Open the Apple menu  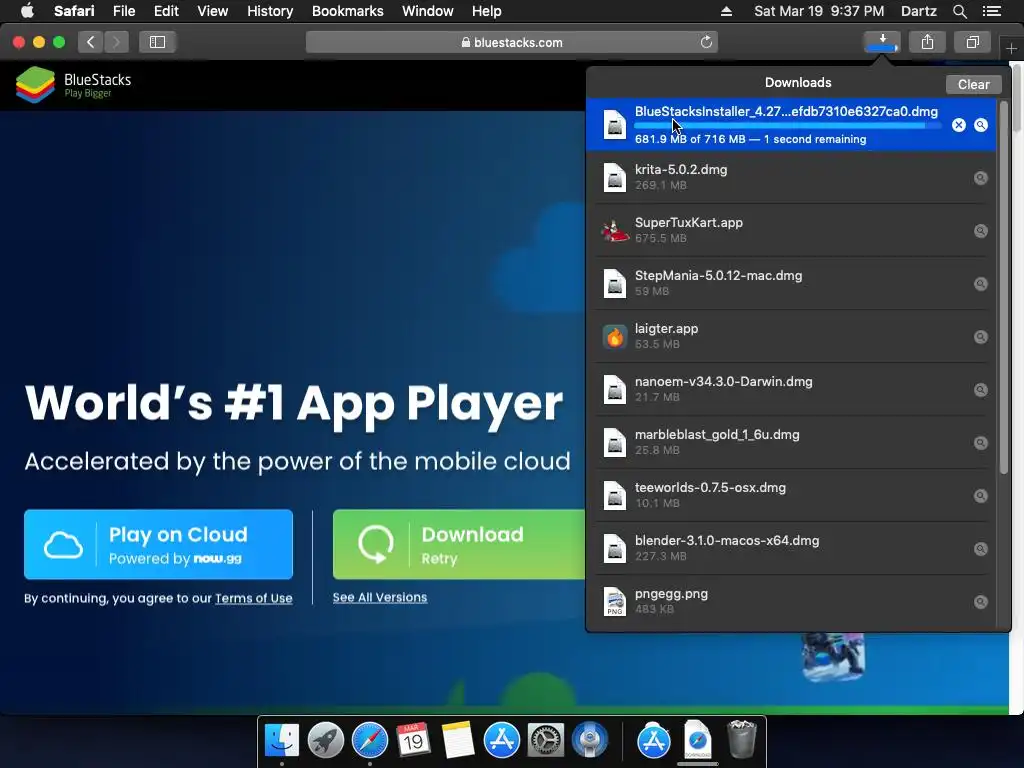click(x=27, y=11)
